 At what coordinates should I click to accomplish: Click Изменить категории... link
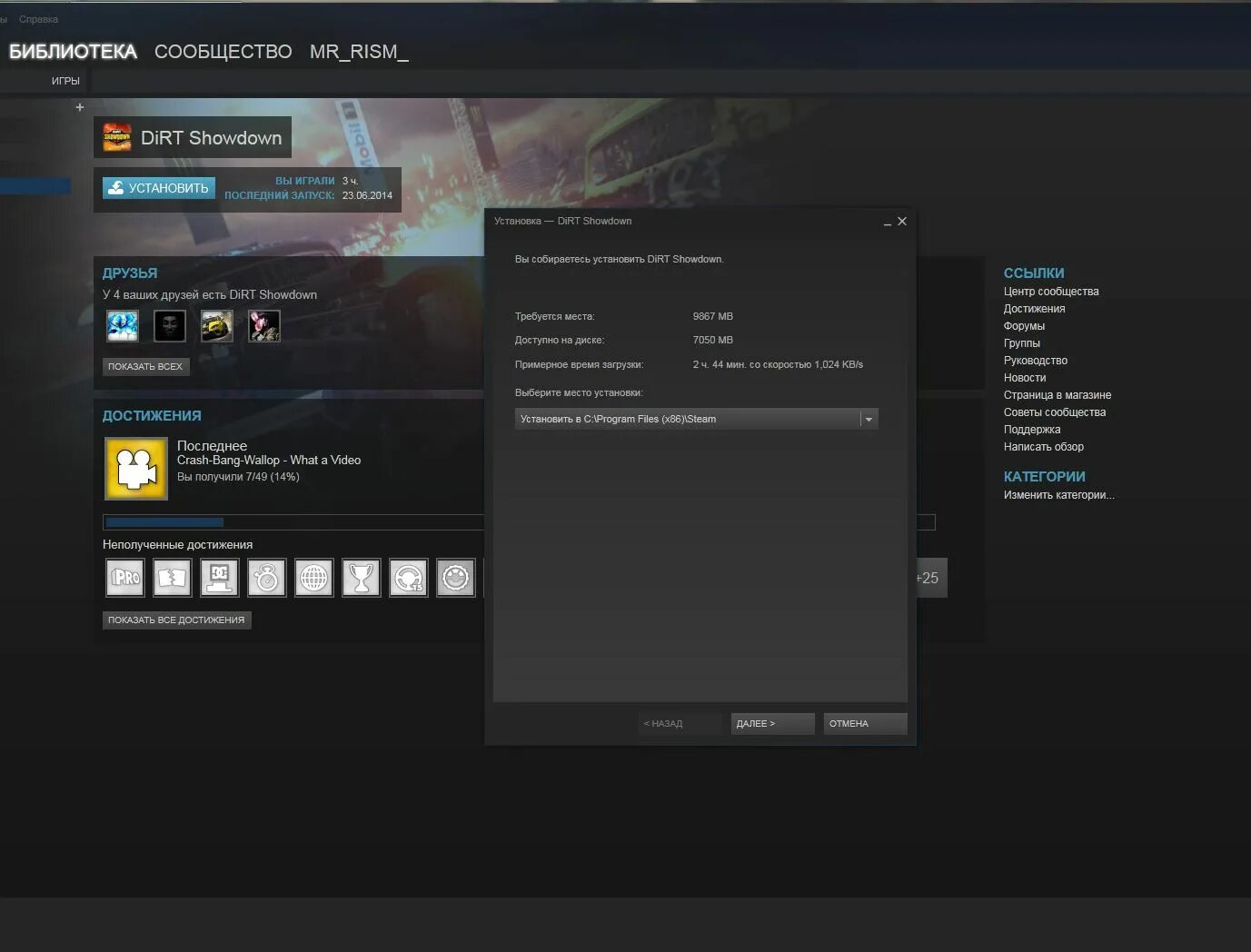click(1059, 495)
